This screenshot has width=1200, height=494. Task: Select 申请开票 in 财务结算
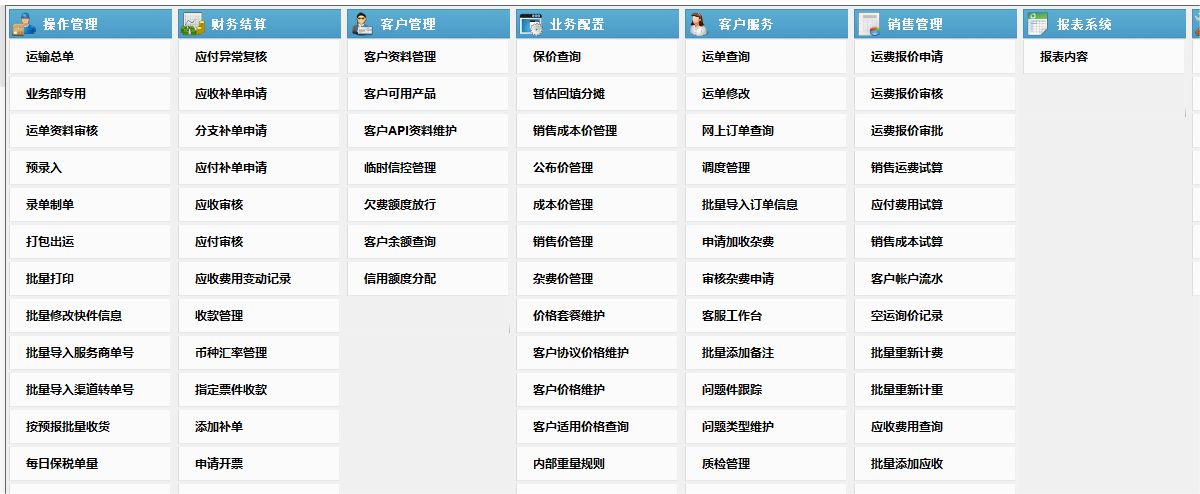coord(219,464)
